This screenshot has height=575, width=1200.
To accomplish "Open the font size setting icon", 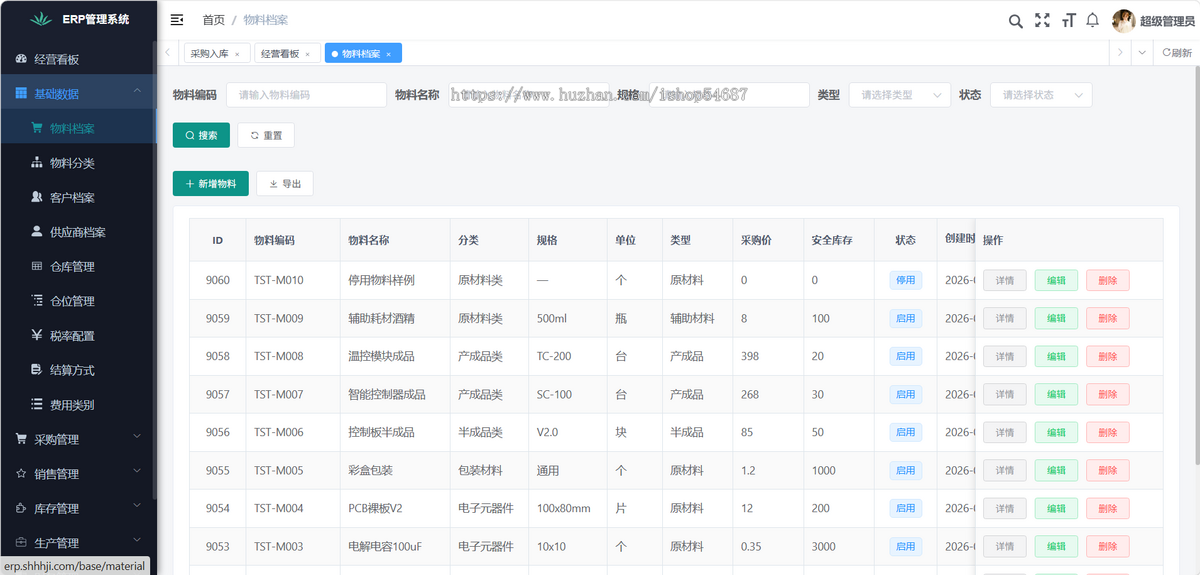I will (x=1068, y=21).
